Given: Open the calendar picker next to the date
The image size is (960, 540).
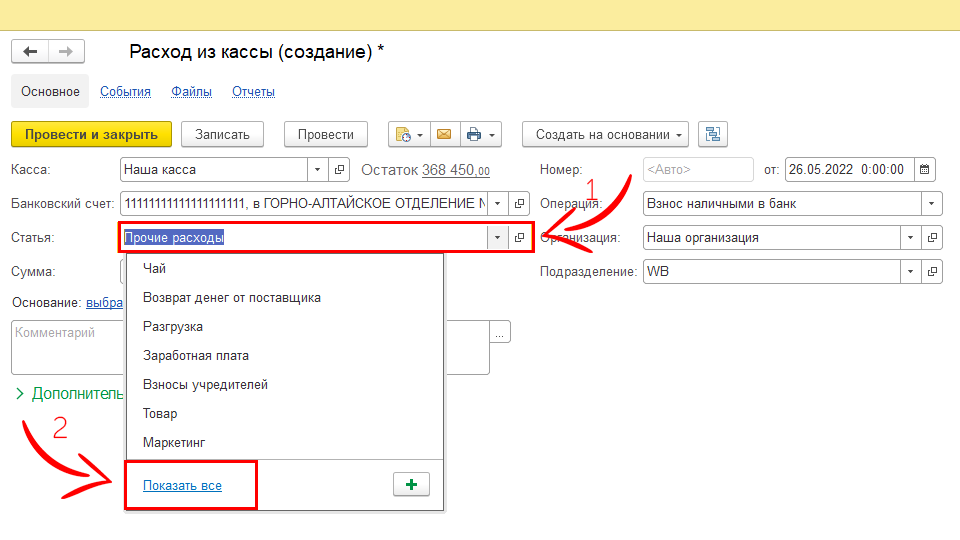Looking at the screenshot, I should click(x=925, y=169).
